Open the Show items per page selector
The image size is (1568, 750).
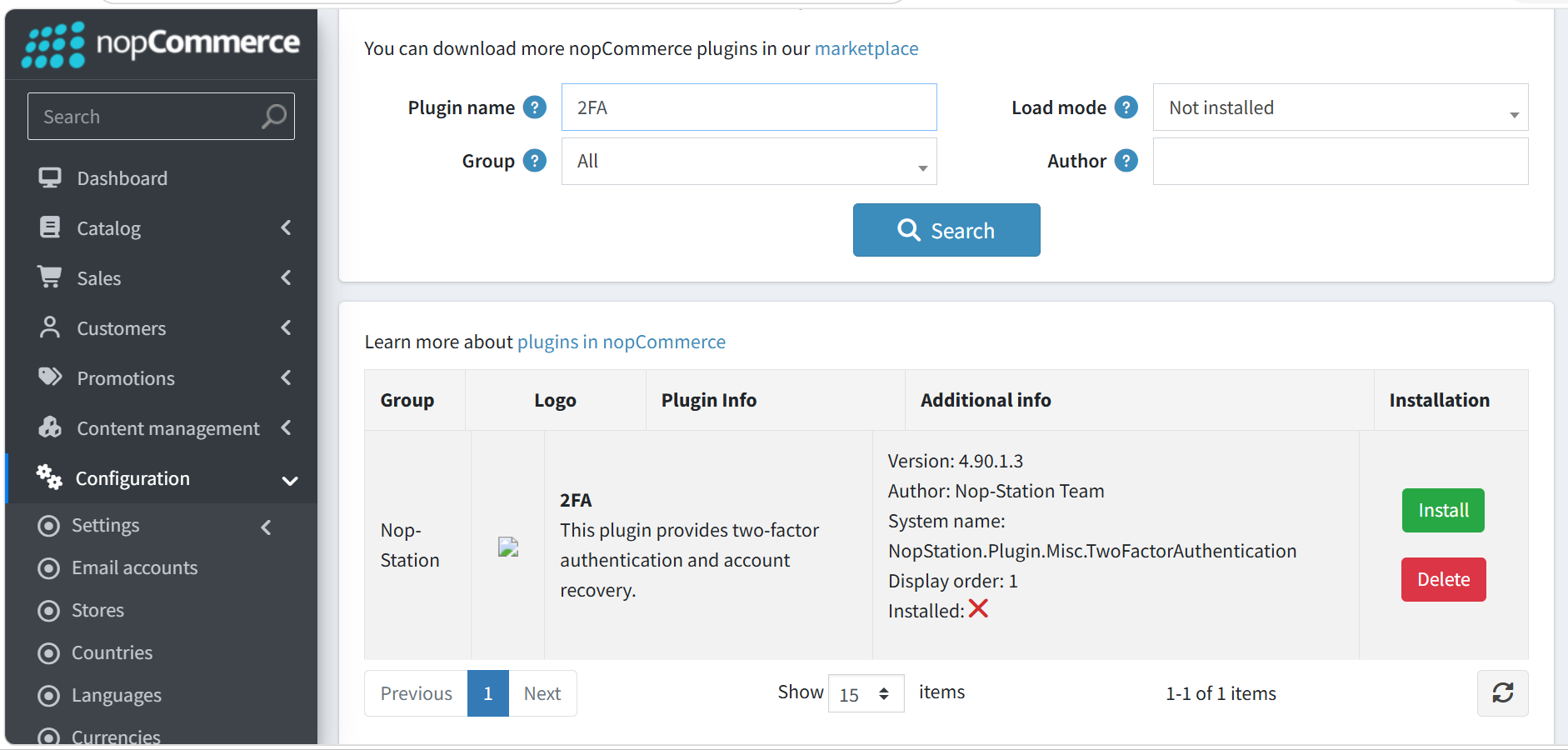[866, 693]
